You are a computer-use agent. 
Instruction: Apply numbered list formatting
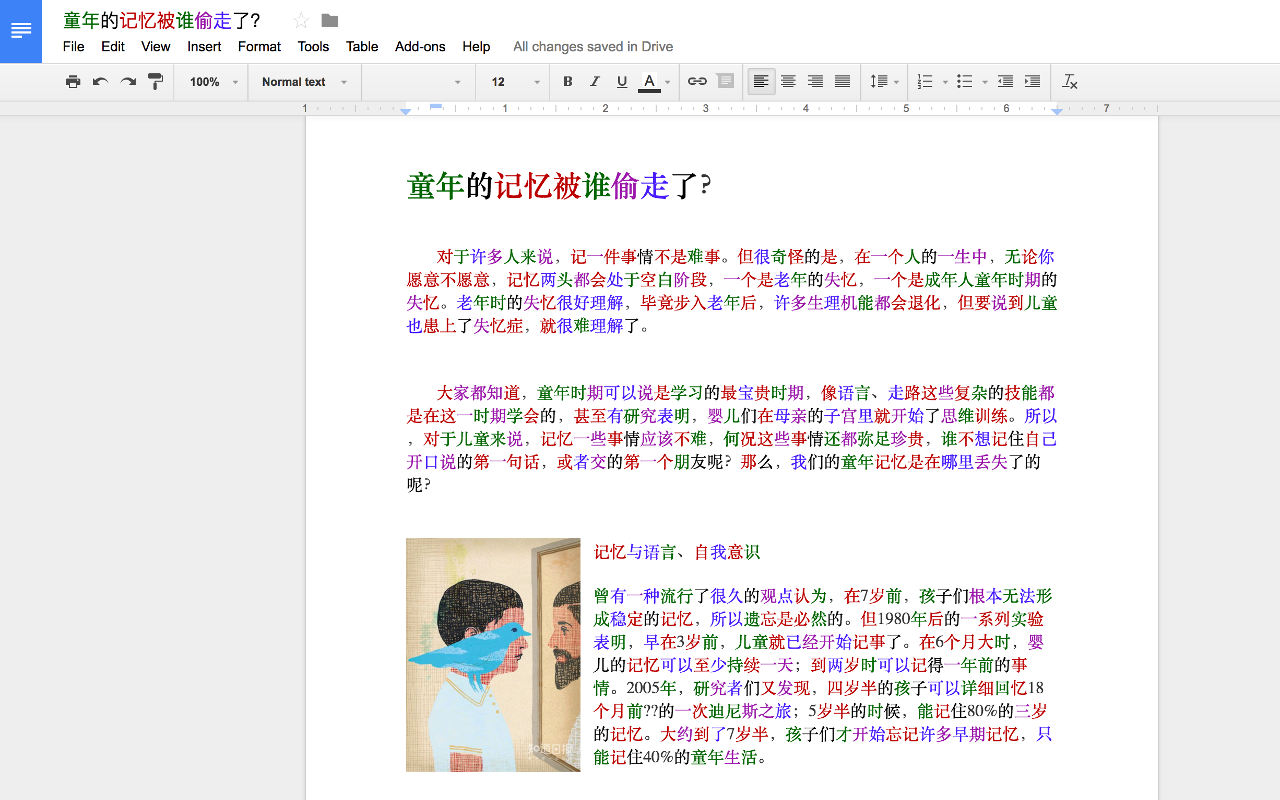925,81
